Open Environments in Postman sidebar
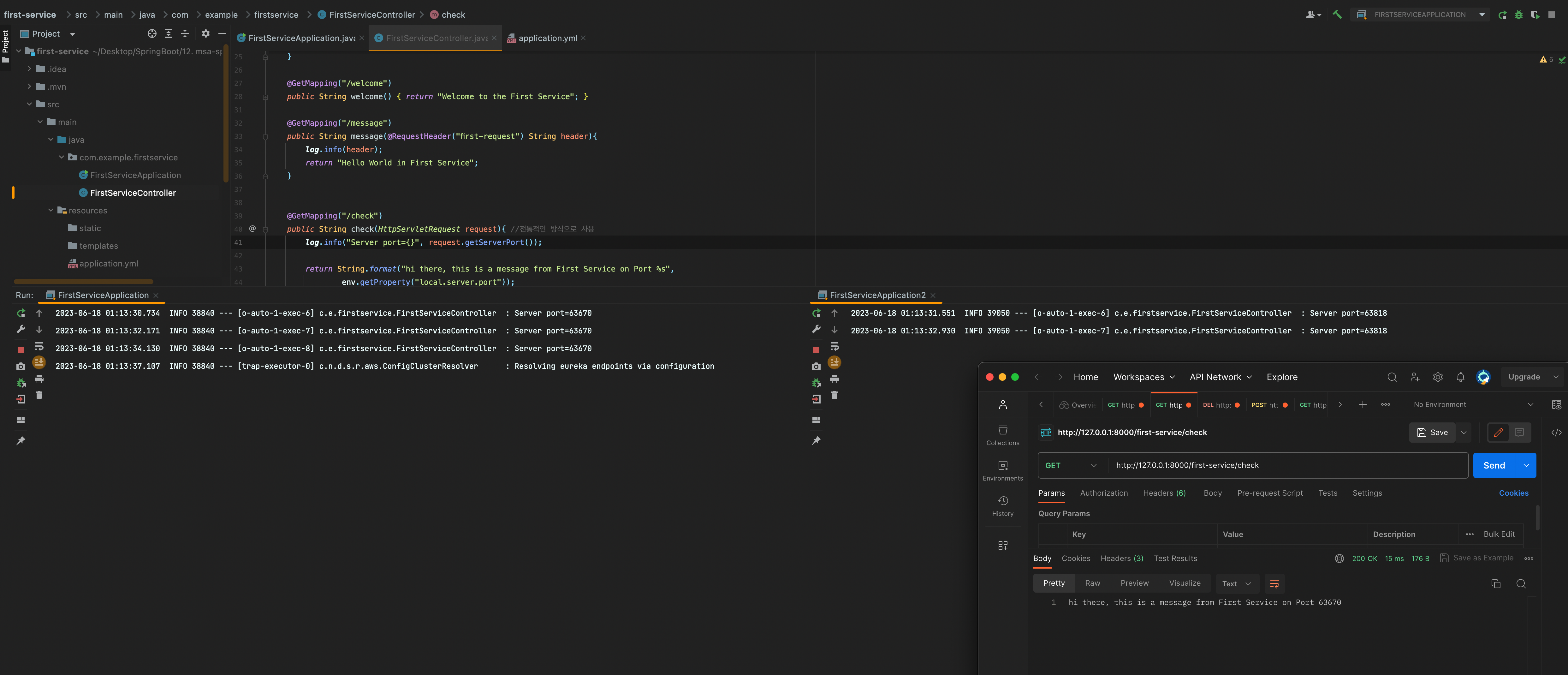The image size is (1568, 675). click(1002, 470)
